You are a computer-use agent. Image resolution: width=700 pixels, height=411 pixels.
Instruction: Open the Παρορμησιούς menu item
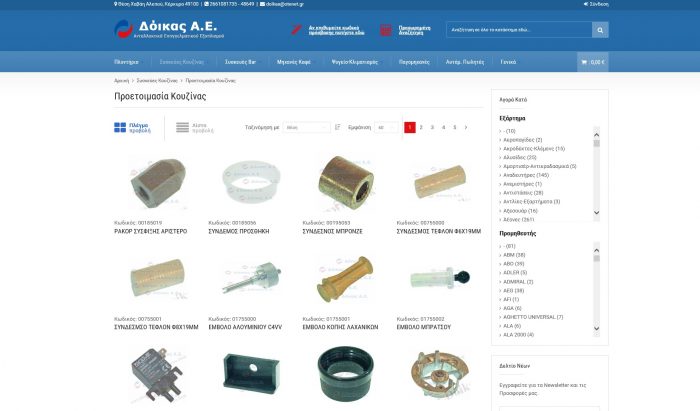pyautogui.click(x=414, y=62)
